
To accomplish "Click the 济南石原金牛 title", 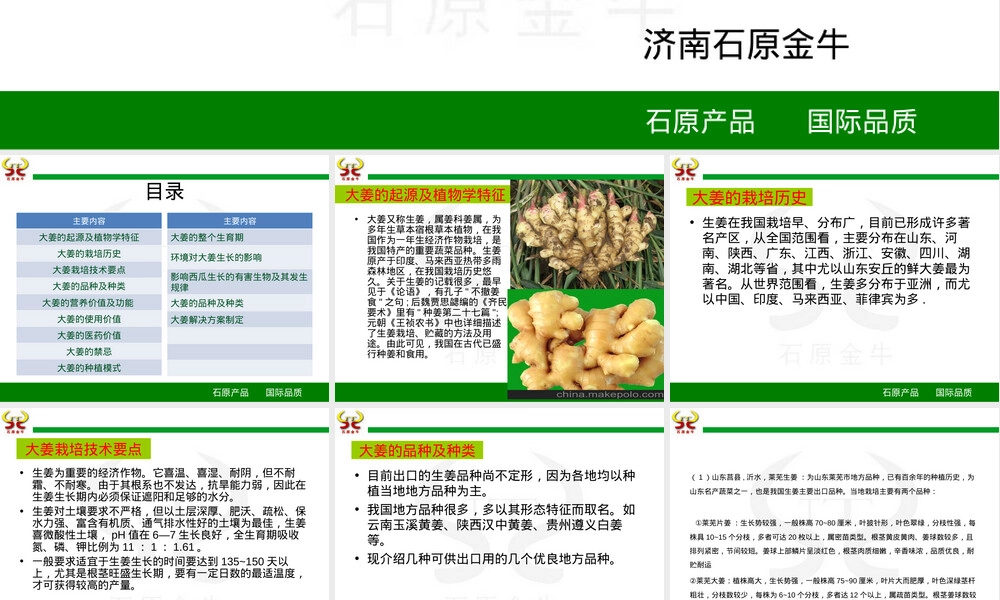I will tap(746, 45).
